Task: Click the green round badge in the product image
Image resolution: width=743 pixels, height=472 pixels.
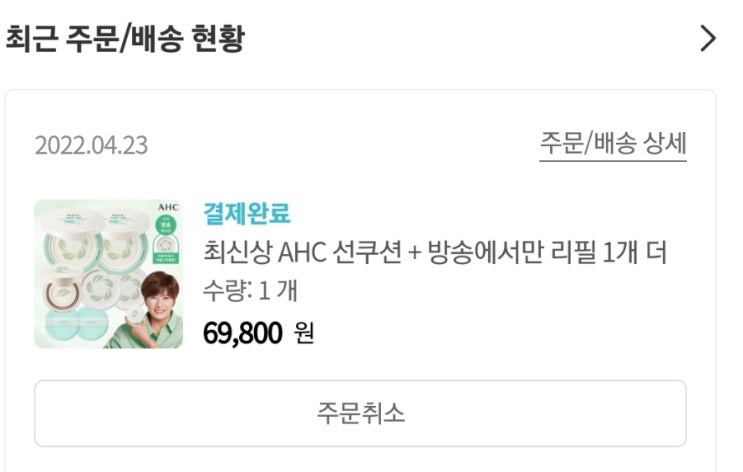Action: click(x=166, y=226)
